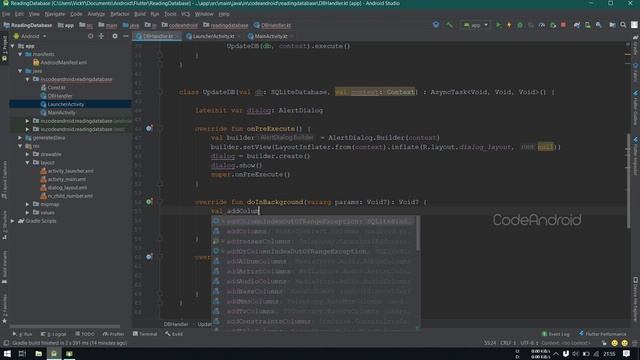Select dialog_layout.xml in layout folder
This screenshot has height=360, width=640.
click(x=67, y=188)
